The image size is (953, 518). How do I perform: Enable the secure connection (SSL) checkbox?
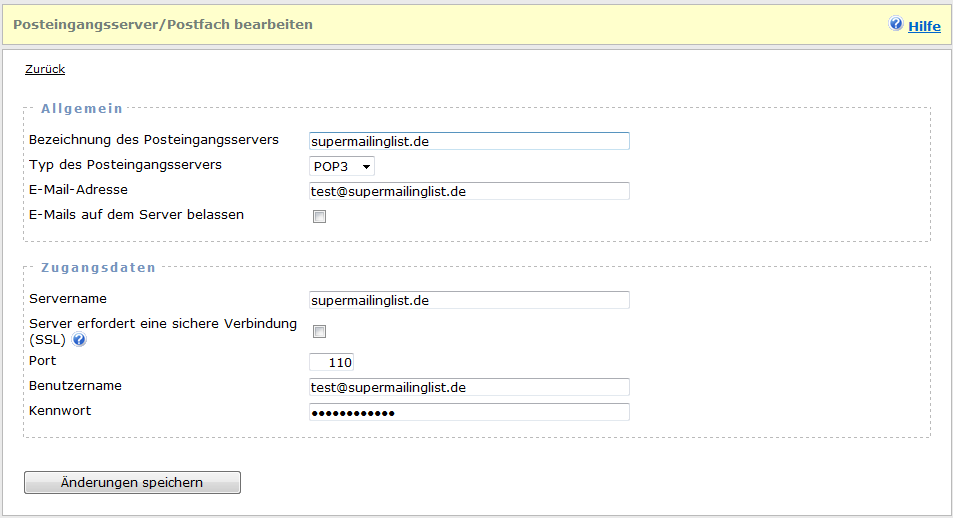(320, 331)
